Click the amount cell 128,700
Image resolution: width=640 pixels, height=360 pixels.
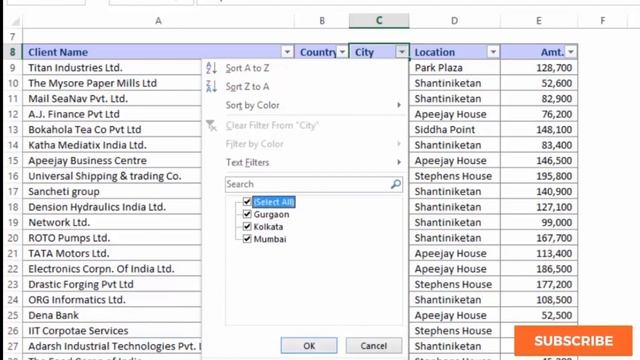tap(539, 67)
